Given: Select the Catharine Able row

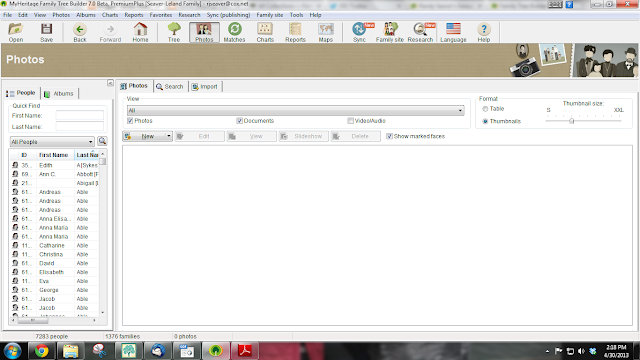Looking at the screenshot, I should click(55, 245).
